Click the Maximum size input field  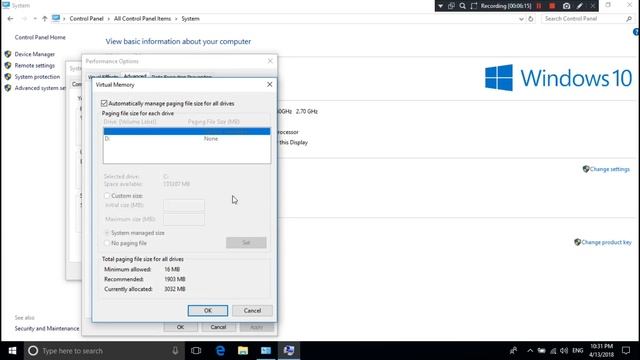(x=184, y=219)
